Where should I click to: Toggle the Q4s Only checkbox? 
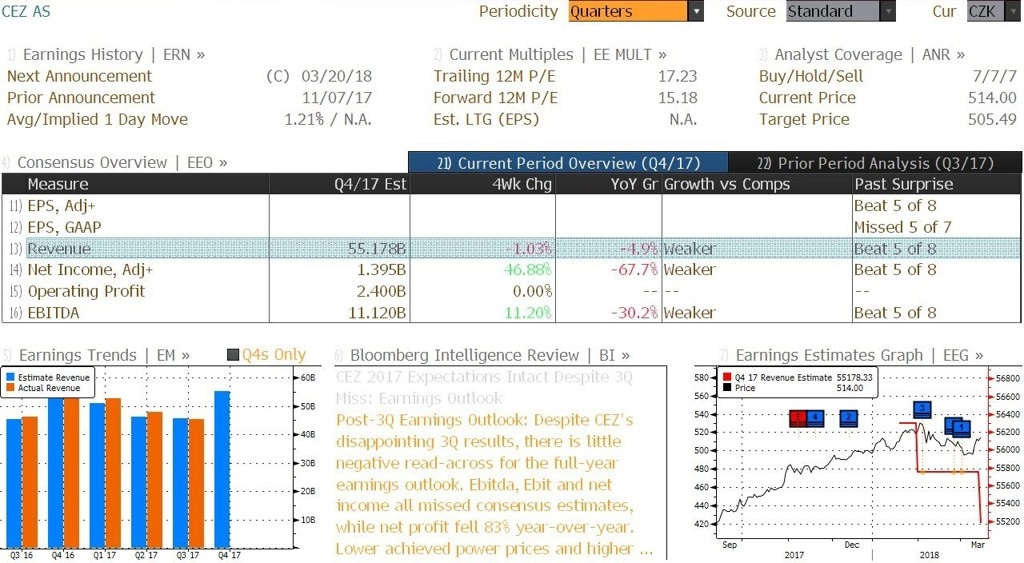232,355
